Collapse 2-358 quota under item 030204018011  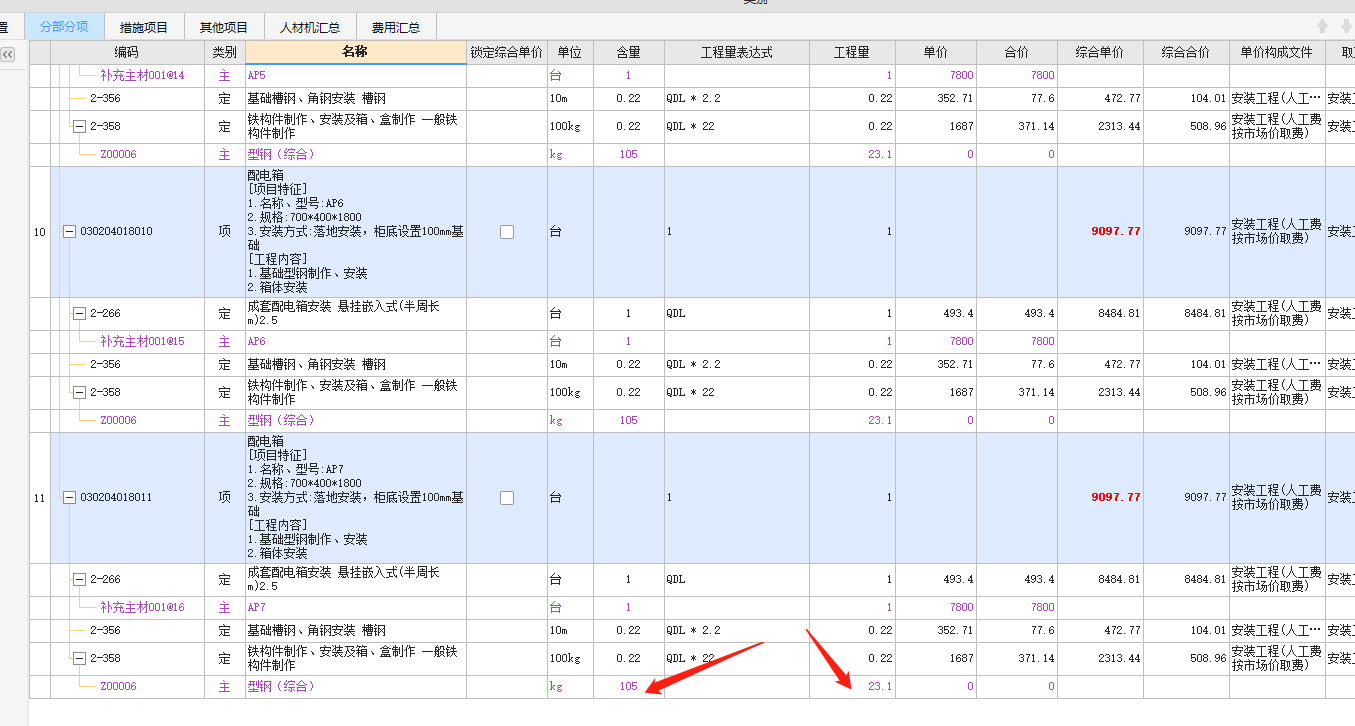80,659
